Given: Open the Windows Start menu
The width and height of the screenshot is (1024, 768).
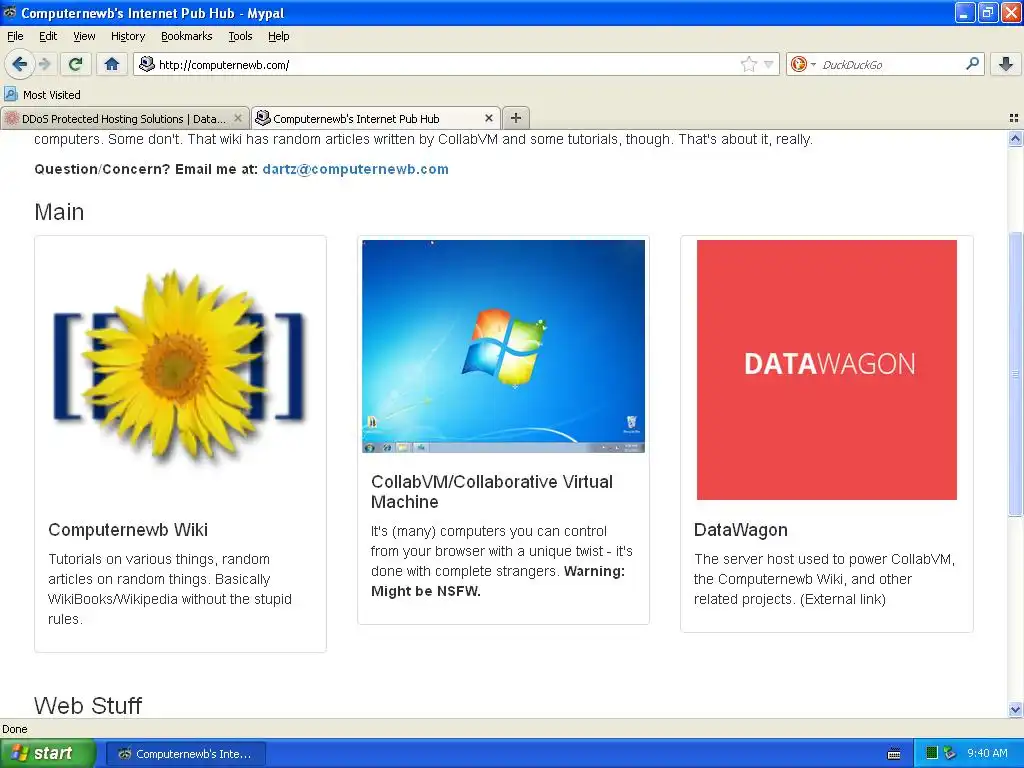Looking at the screenshot, I should pos(47,754).
